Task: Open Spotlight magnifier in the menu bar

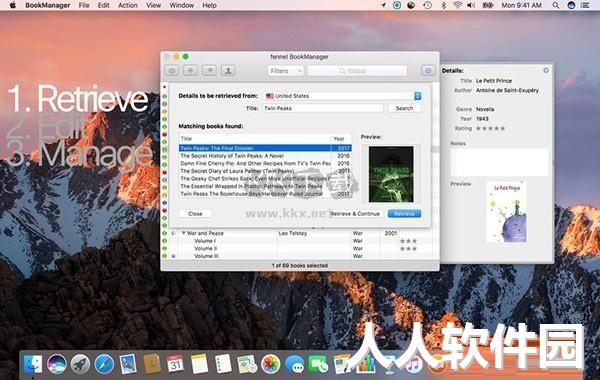Action: (556, 5)
